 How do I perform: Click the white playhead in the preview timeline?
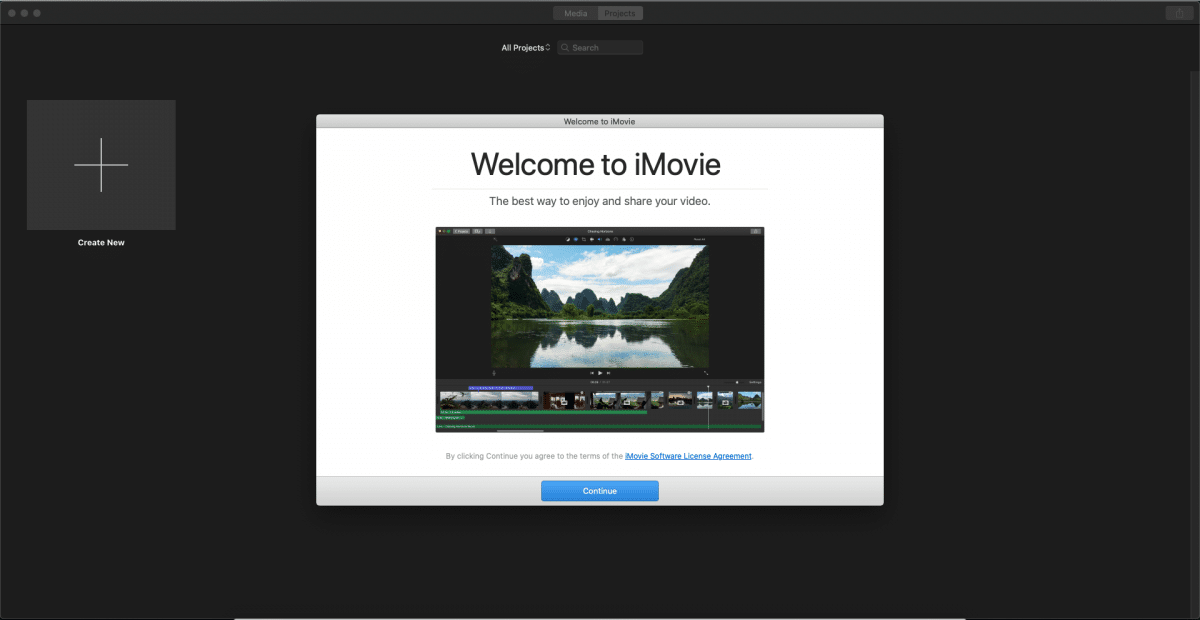point(708,405)
